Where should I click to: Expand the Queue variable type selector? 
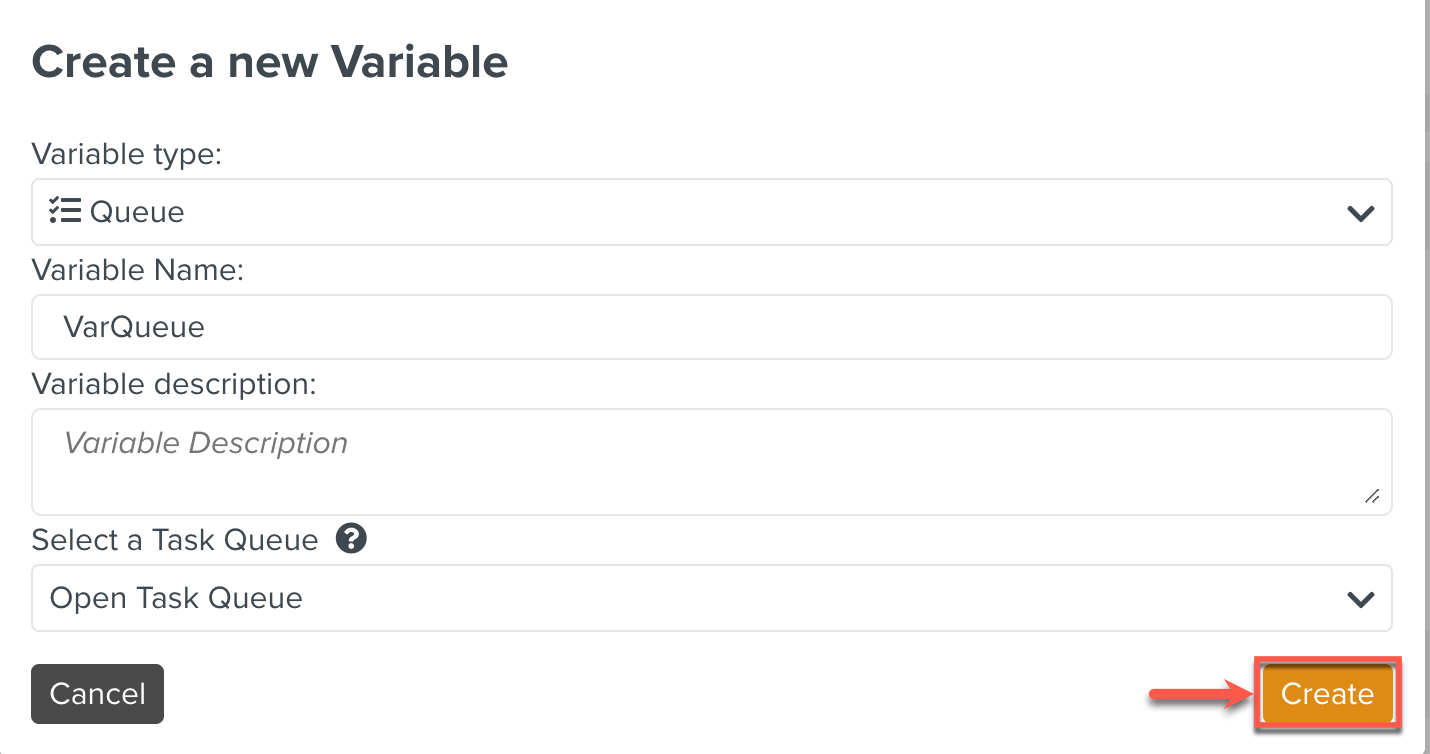click(711, 212)
